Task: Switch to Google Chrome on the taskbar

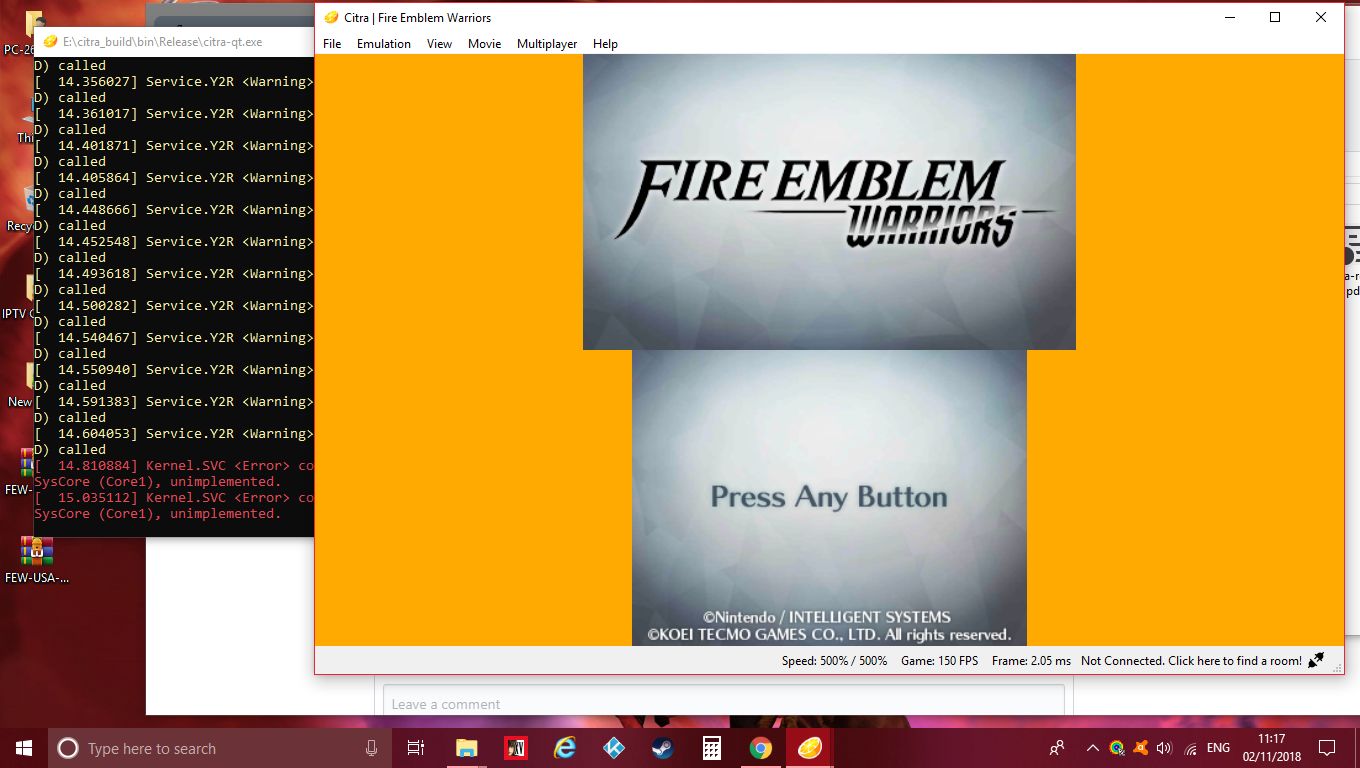Action: [760, 748]
